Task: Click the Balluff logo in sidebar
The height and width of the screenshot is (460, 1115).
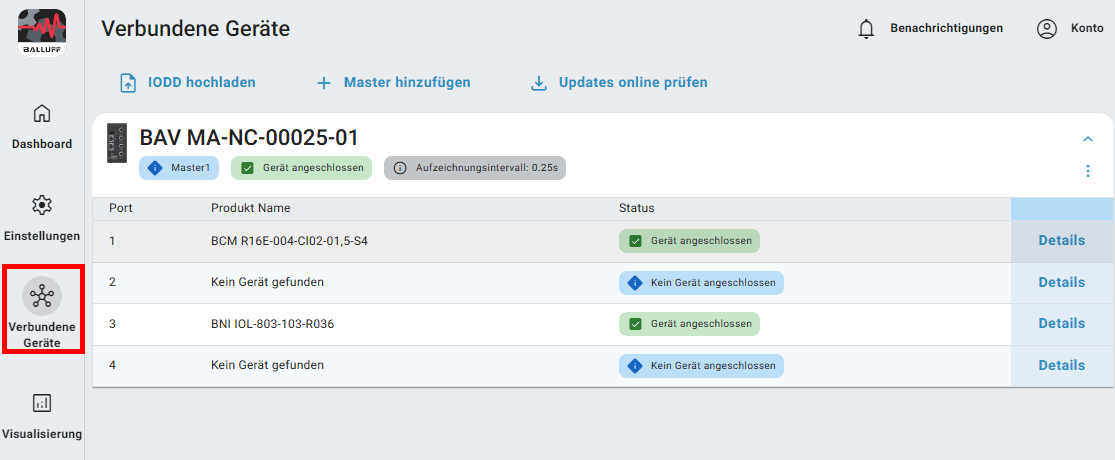Action: coord(42,33)
